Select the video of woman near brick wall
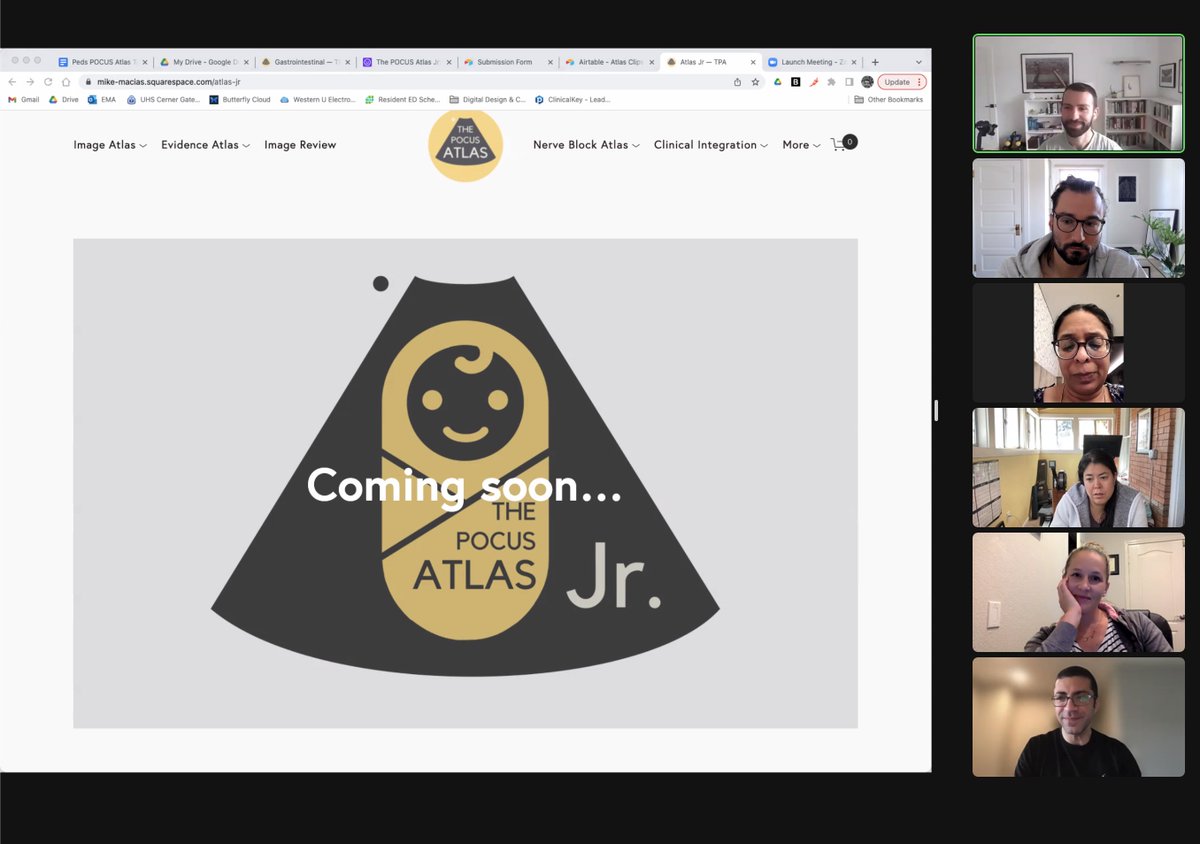The height and width of the screenshot is (844, 1200). click(1078, 467)
